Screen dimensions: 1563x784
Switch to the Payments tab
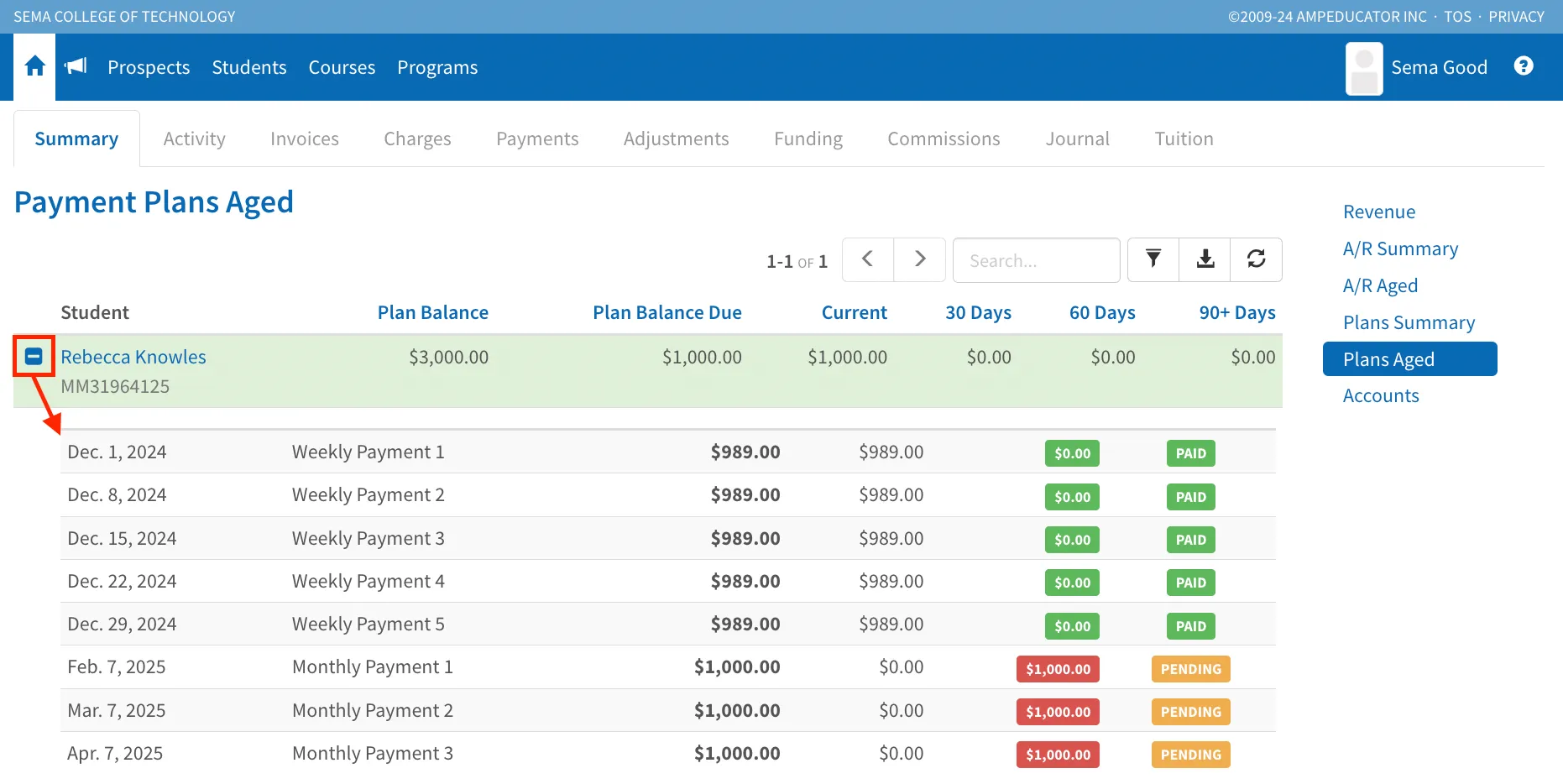537,139
